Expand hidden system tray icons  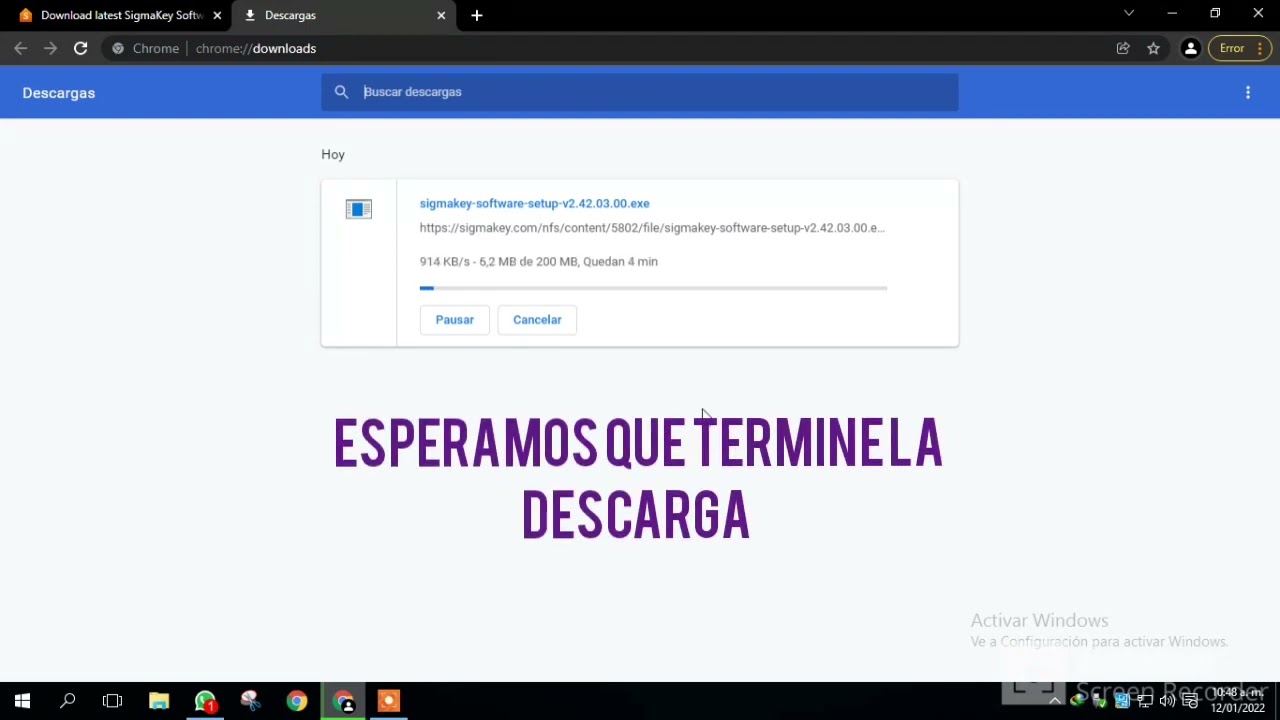(x=1055, y=700)
